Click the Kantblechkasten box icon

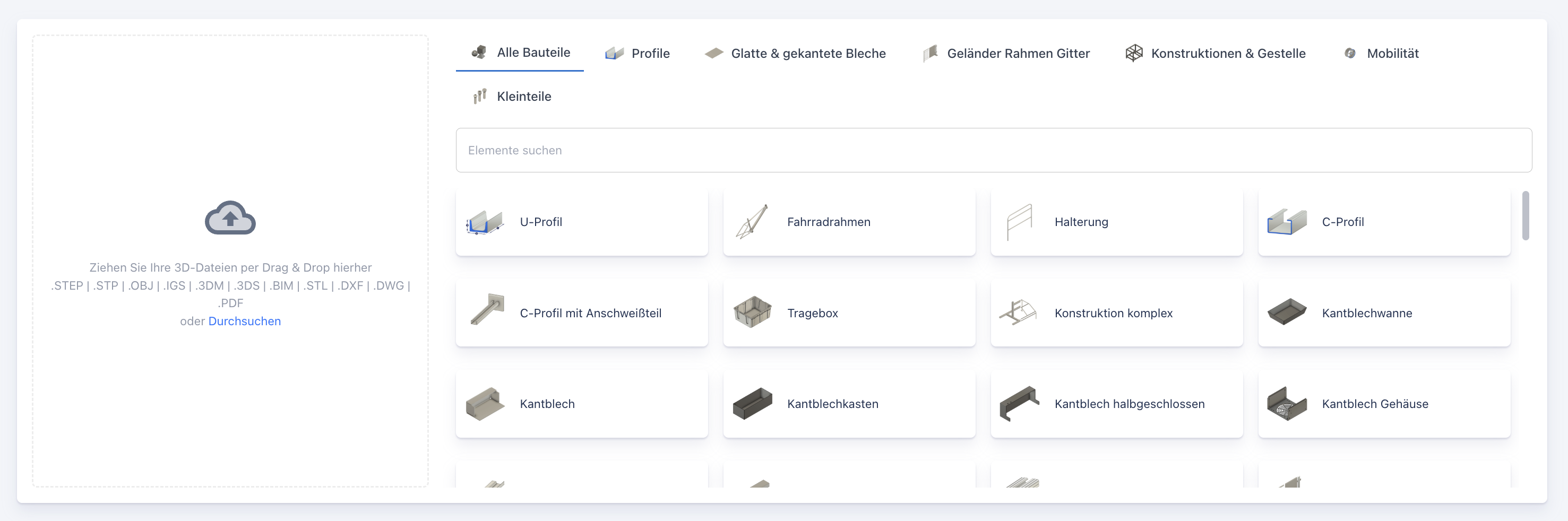pos(752,404)
